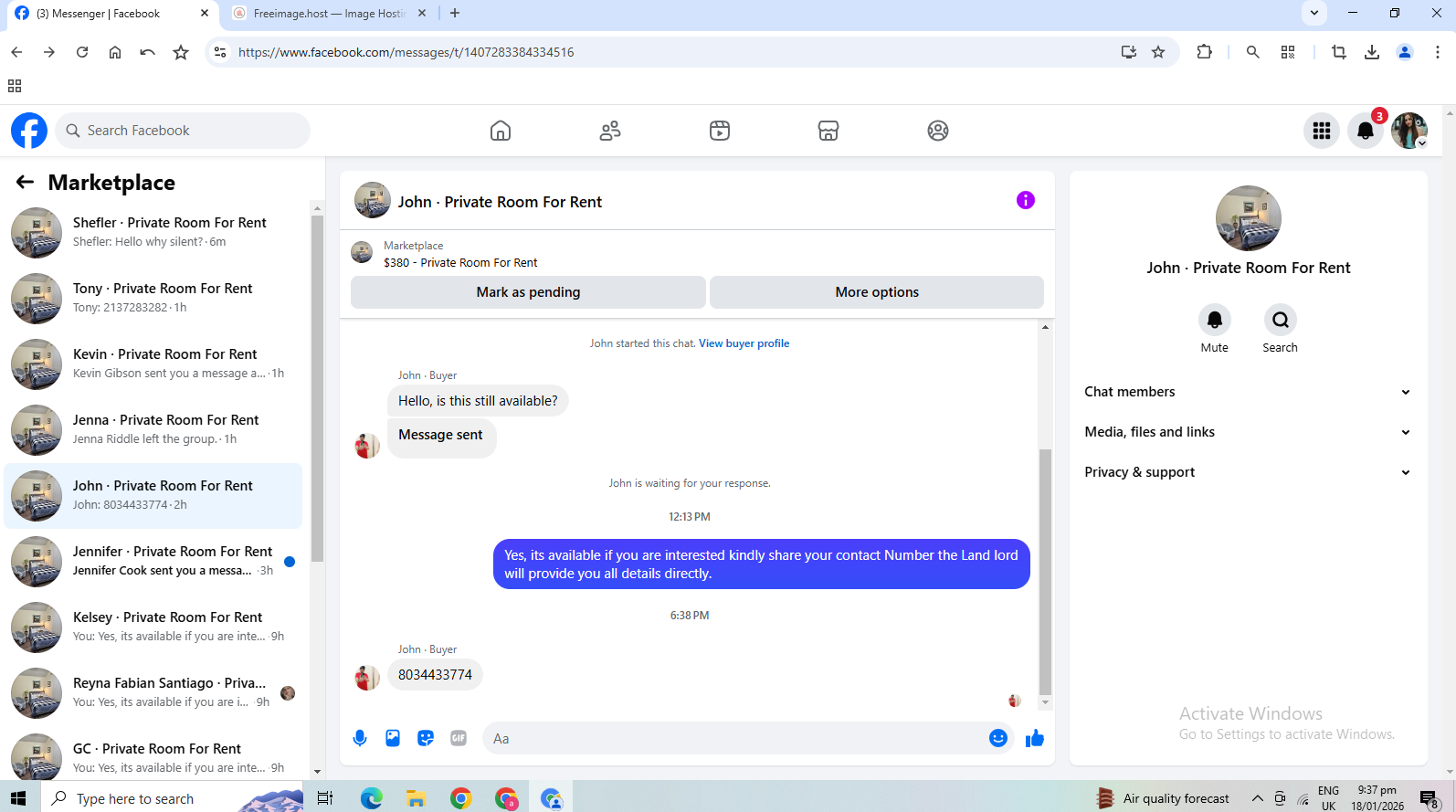
Task: Open the Marketplace storefront icon
Action: click(828, 131)
